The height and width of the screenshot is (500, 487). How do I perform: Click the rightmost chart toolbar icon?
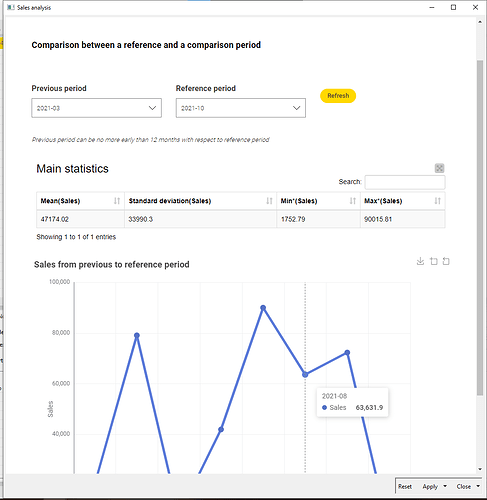446,261
